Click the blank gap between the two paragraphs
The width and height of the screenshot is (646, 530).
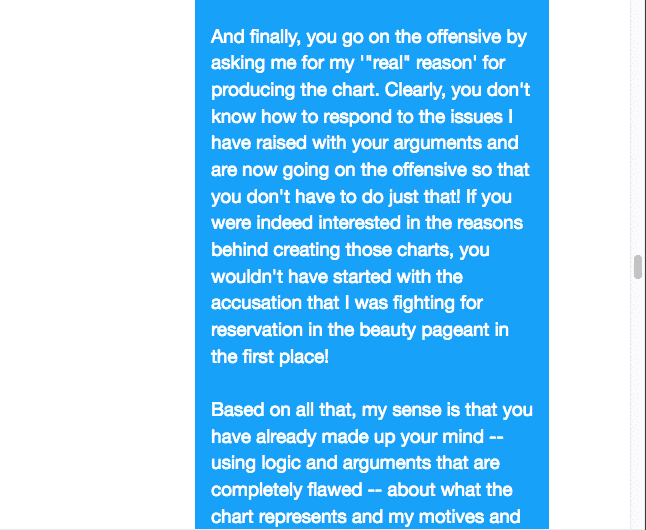(x=372, y=383)
